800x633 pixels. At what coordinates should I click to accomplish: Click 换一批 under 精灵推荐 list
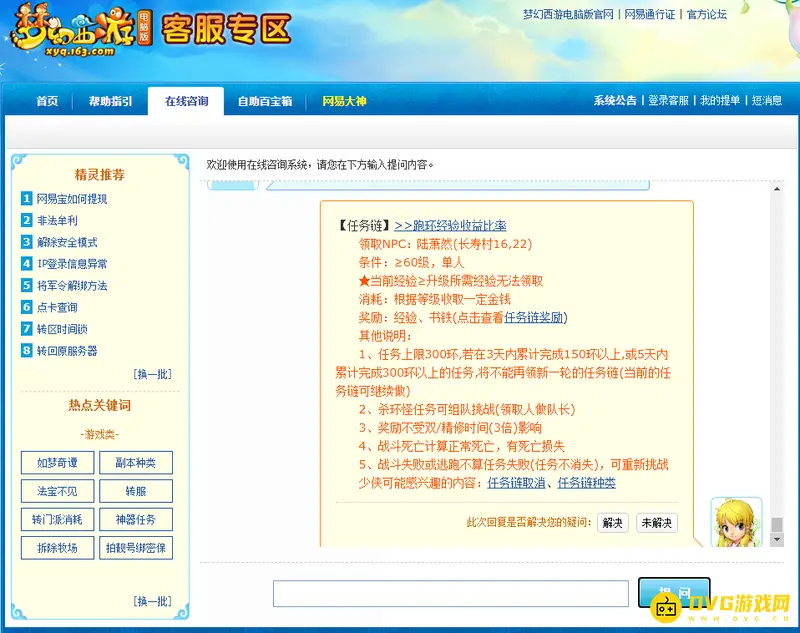click(x=153, y=374)
